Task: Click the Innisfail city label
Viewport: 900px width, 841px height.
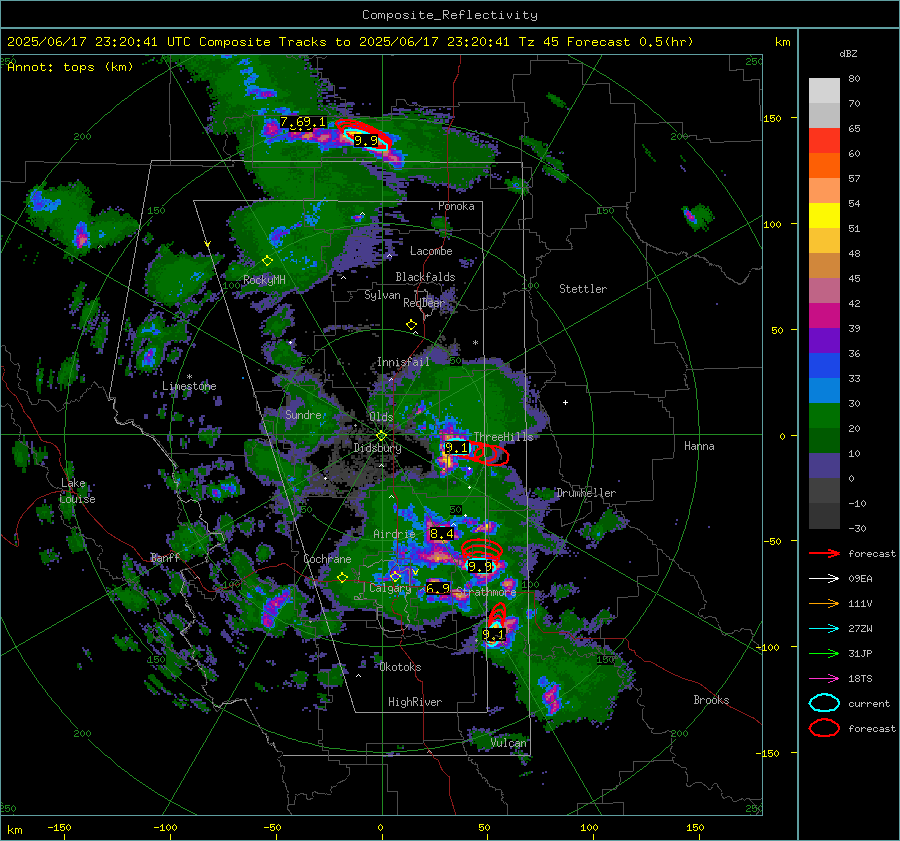Action: 403,362
